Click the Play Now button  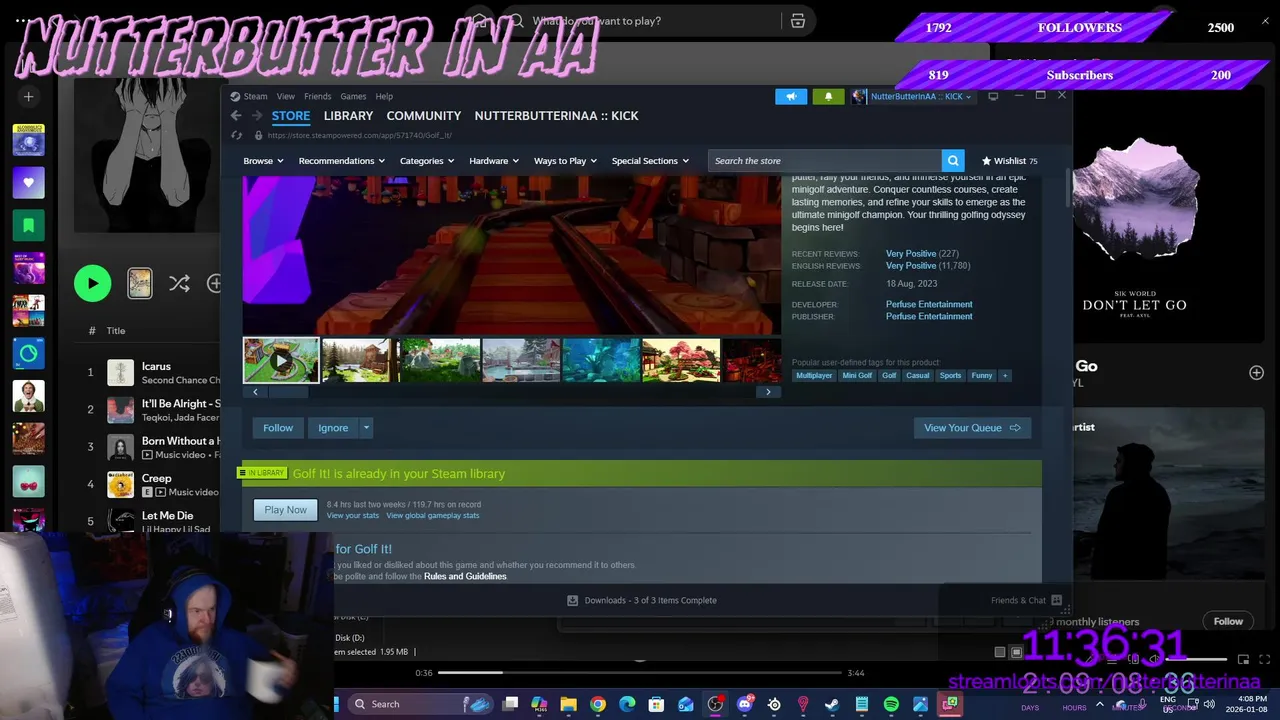(x=286, y=510)
